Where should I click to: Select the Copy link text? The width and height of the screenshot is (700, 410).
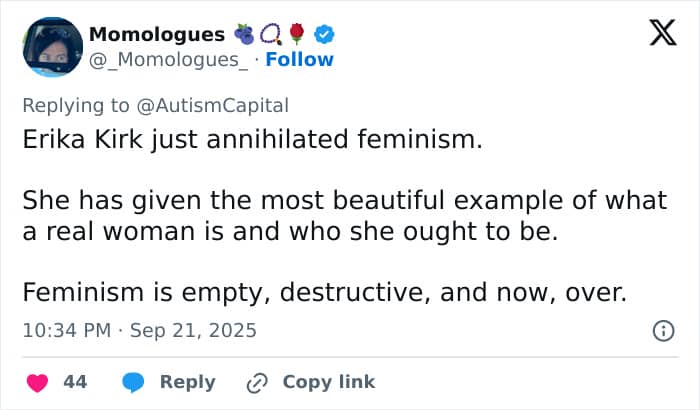pyautogui.click(x=328, y=382)
